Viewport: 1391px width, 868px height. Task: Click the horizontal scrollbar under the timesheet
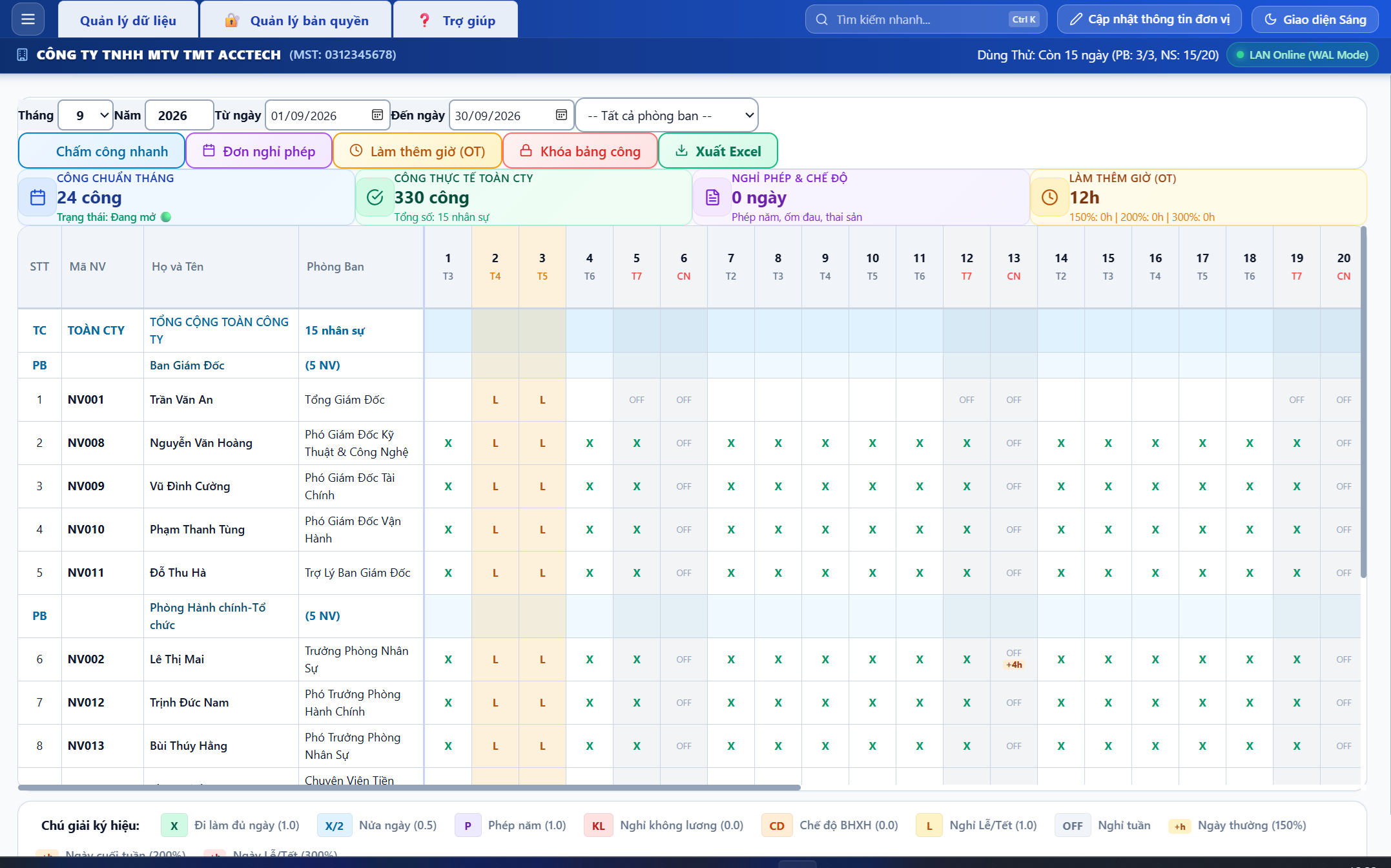point(409,788)
